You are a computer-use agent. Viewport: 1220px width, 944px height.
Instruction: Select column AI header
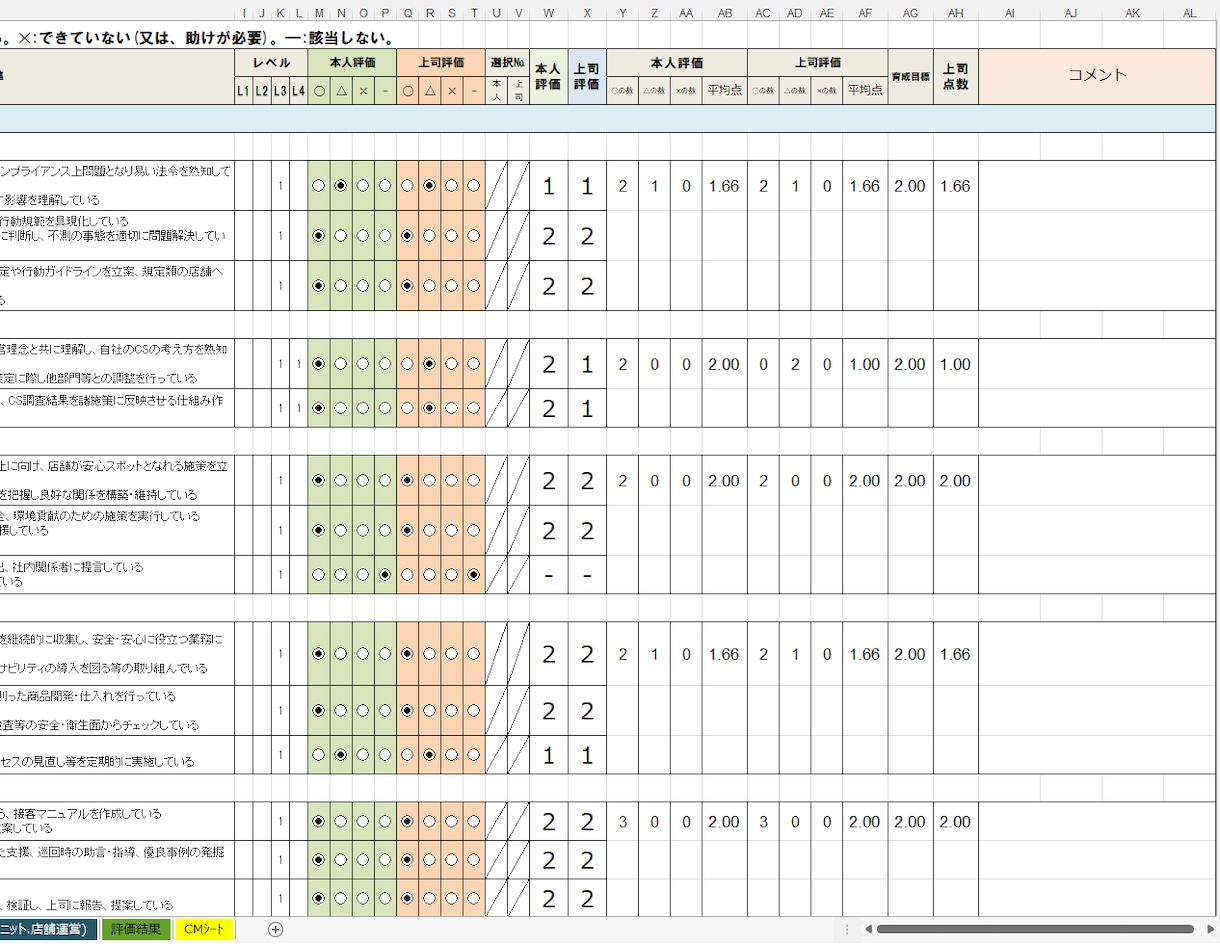(x=1009, y=13)
